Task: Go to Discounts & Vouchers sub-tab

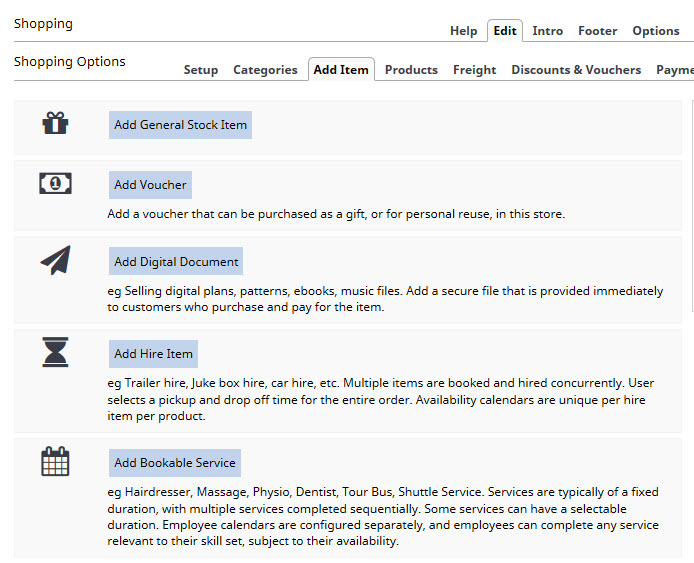Action: (576, 69)
